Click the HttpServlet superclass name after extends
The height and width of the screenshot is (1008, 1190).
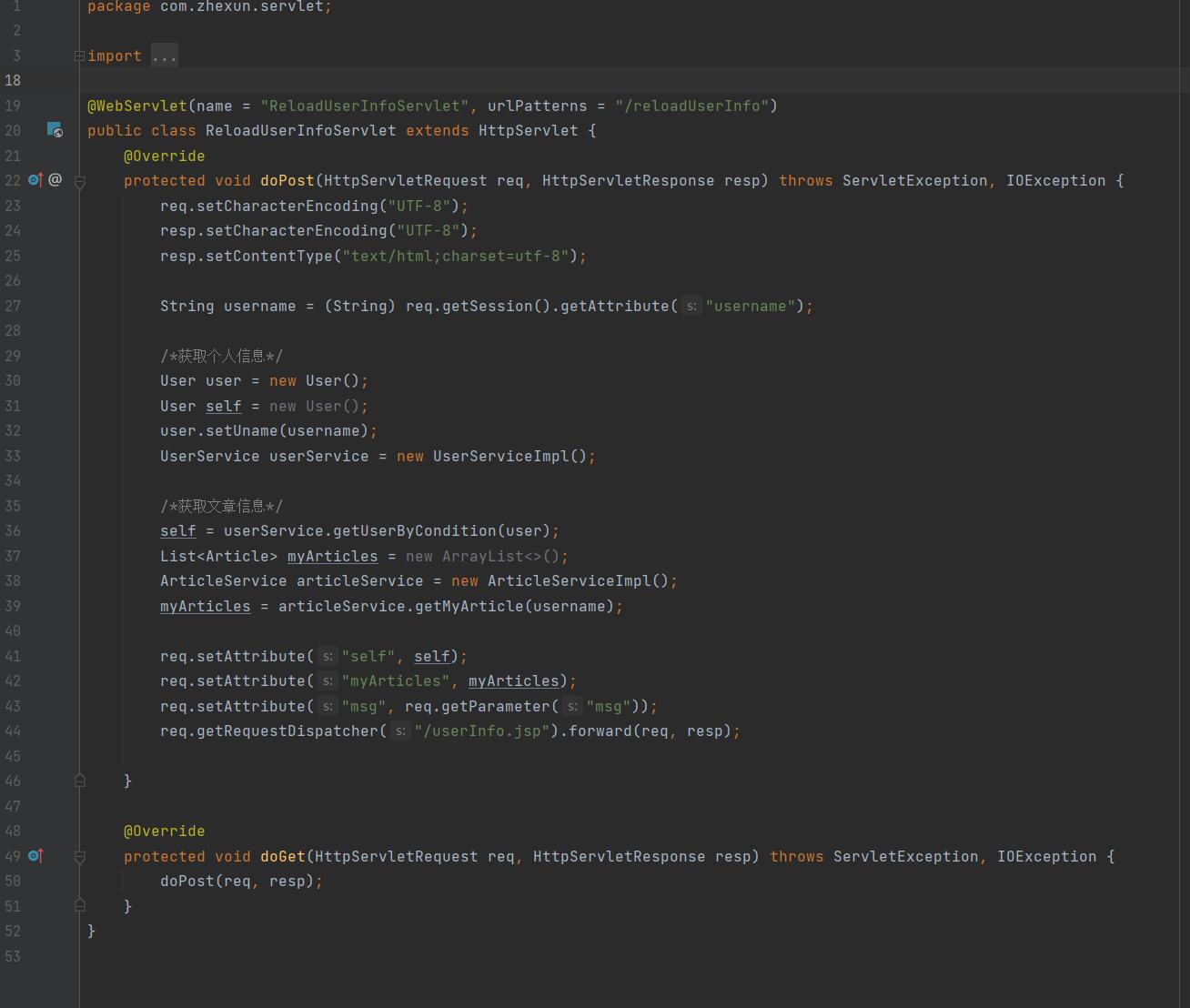click(x=528, y=130)
